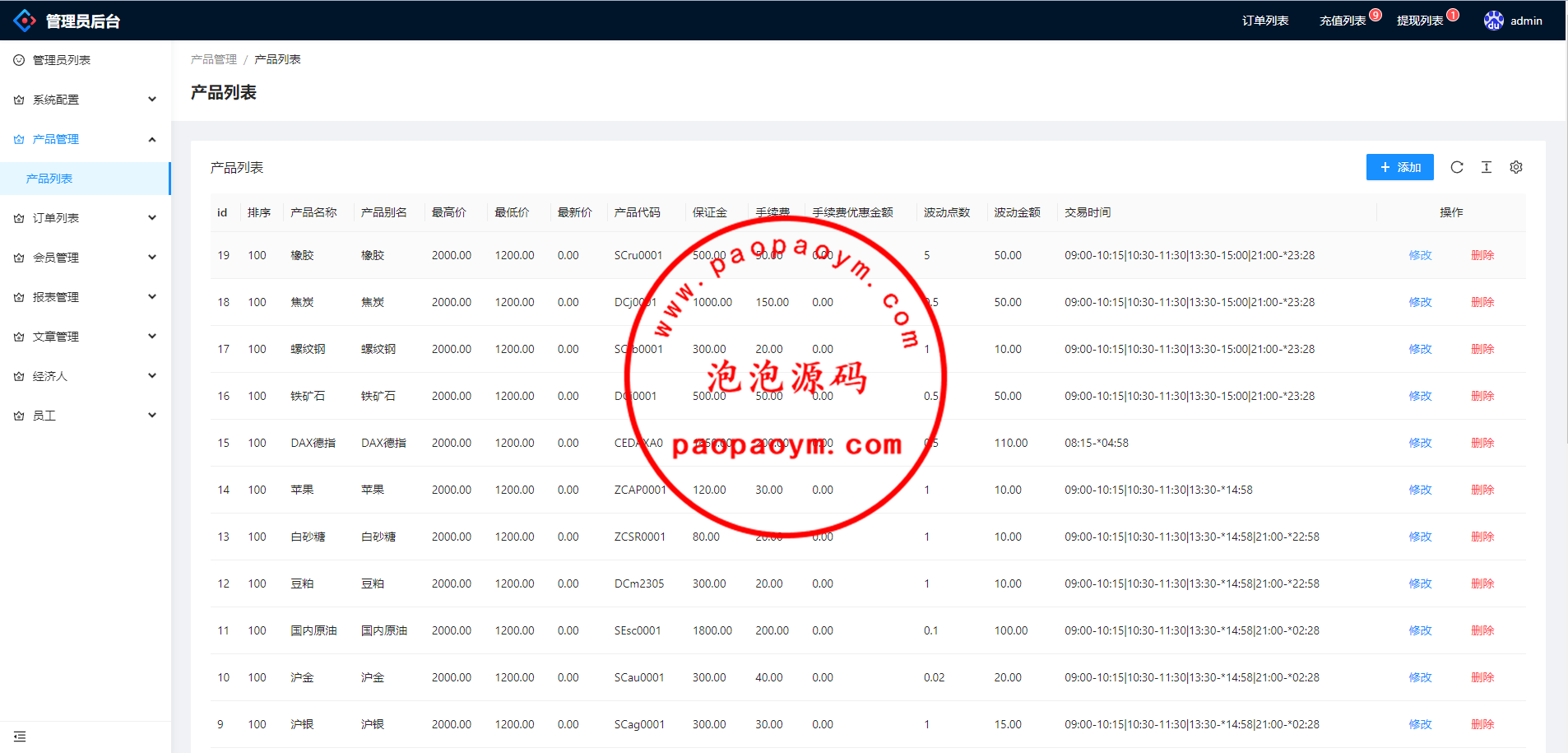Click the sidebar collapse icon at bottom
Image resolution: width=1568 pixels, height=753 pixels.
[x=20, y=737]
